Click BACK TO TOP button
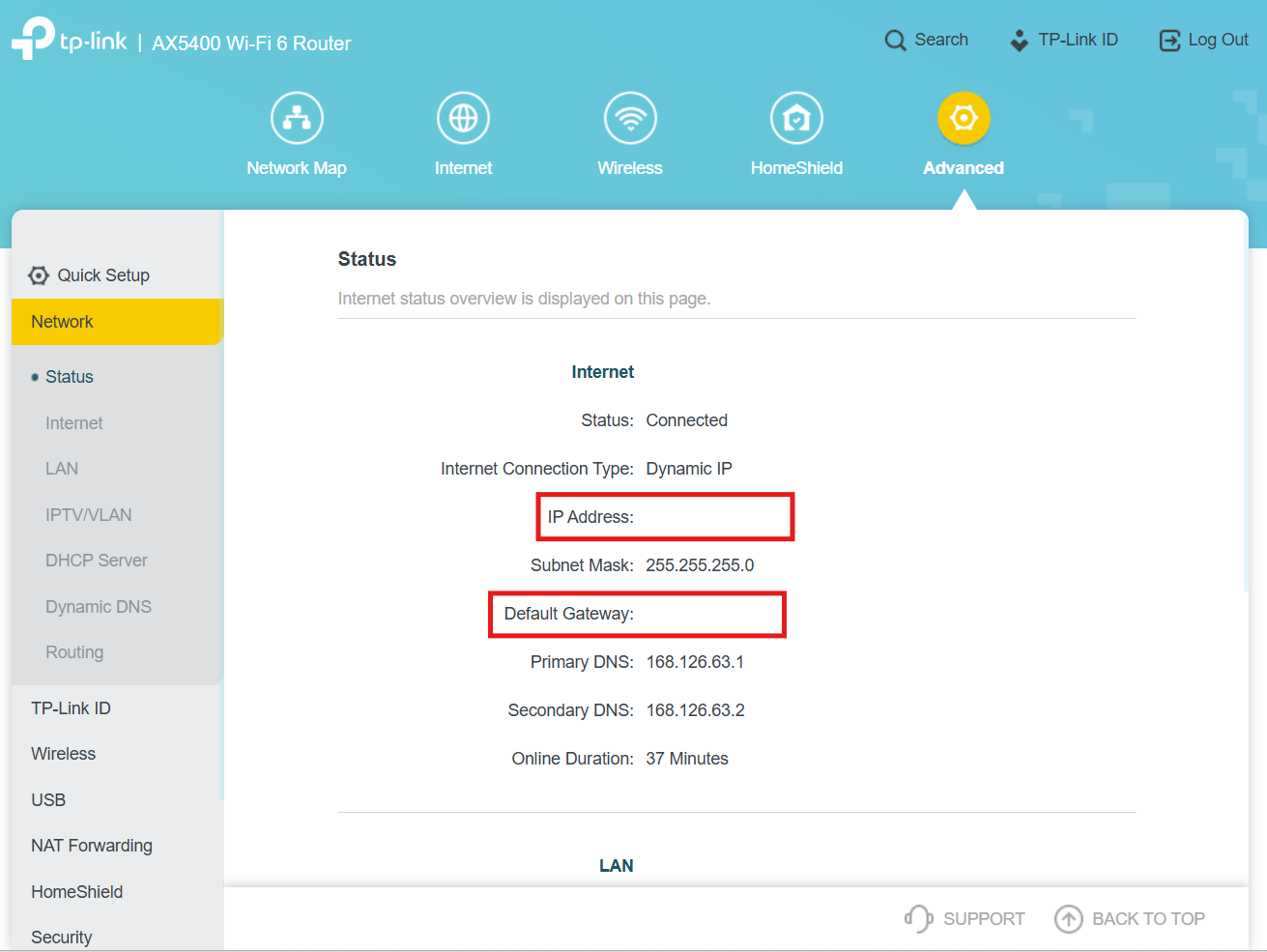Screen dimensions: 1267x952 1130,919
